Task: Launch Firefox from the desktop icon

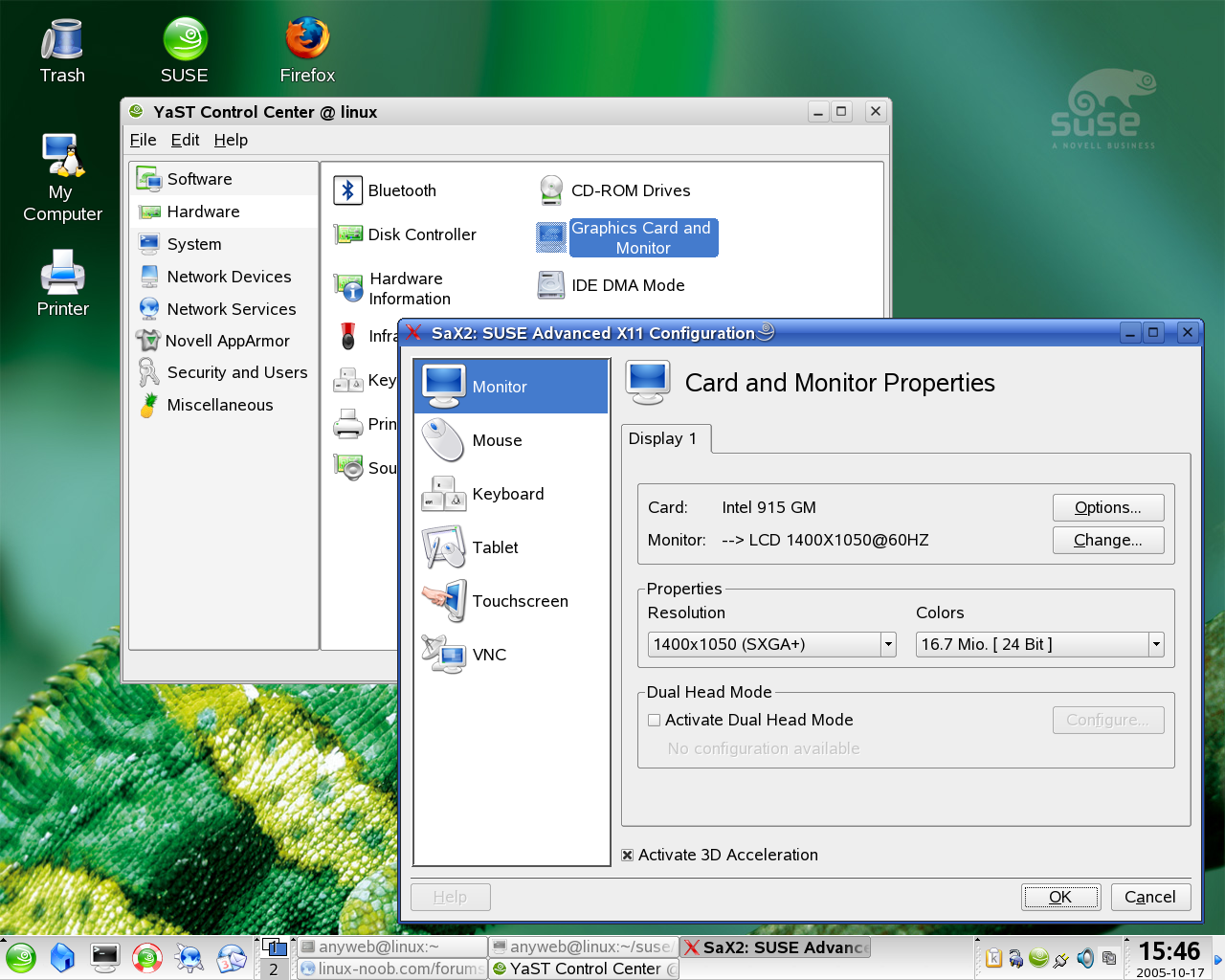Action: [x=307, y=52]
